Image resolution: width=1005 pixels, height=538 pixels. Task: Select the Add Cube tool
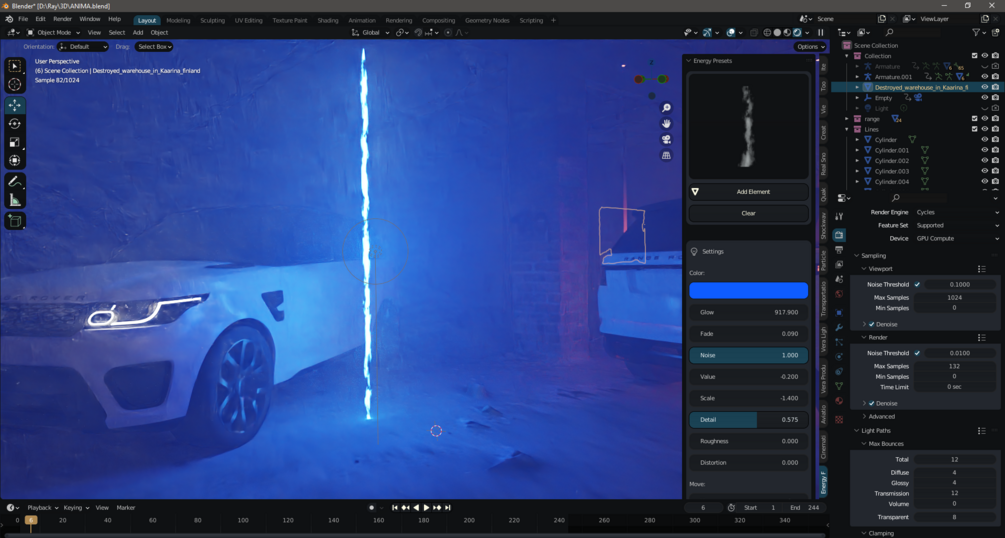pyautogui.click(x=15, y=222)
